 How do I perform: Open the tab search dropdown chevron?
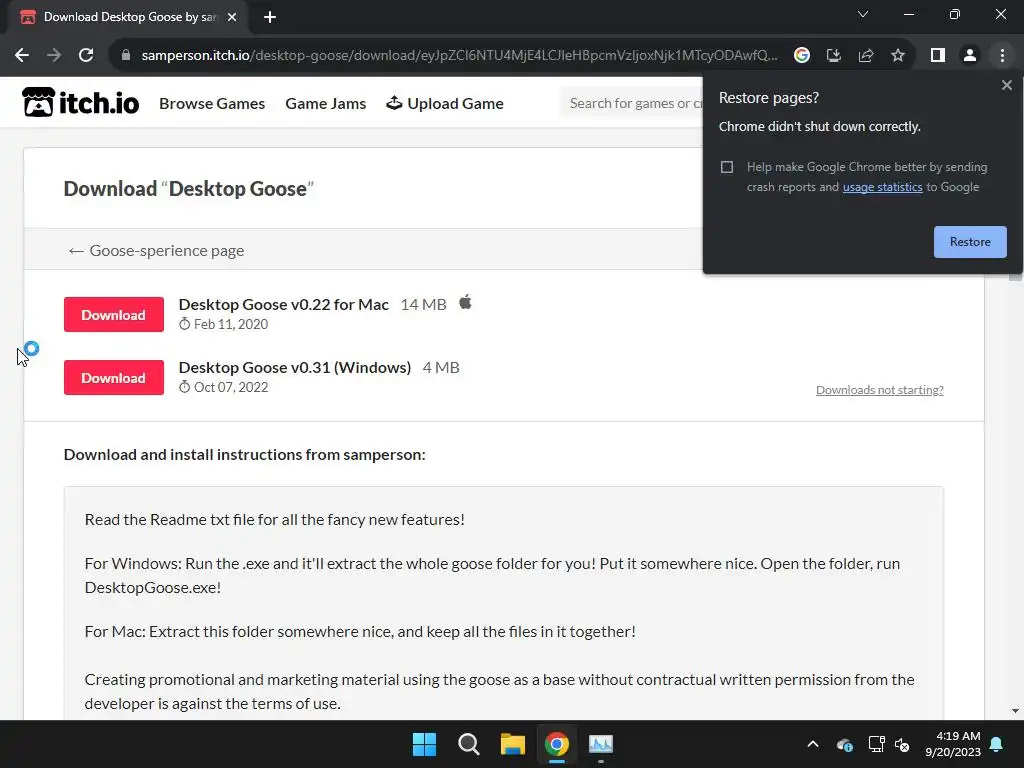point(863,14)
